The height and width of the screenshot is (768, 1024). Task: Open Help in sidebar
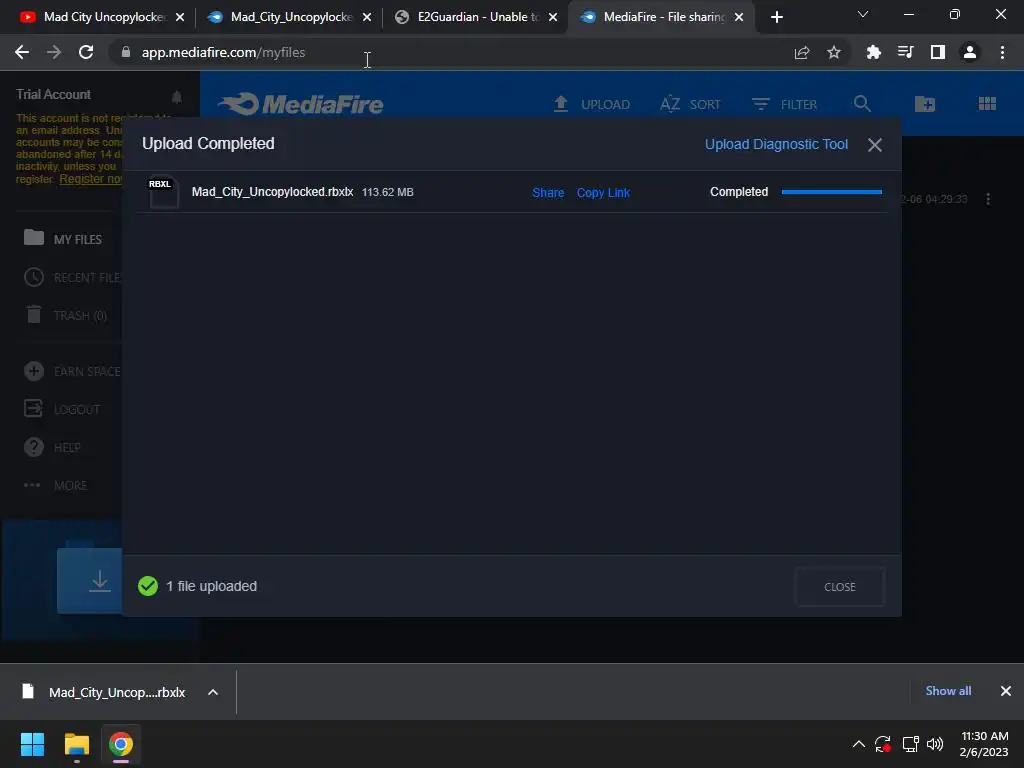[x=52, y=447]
